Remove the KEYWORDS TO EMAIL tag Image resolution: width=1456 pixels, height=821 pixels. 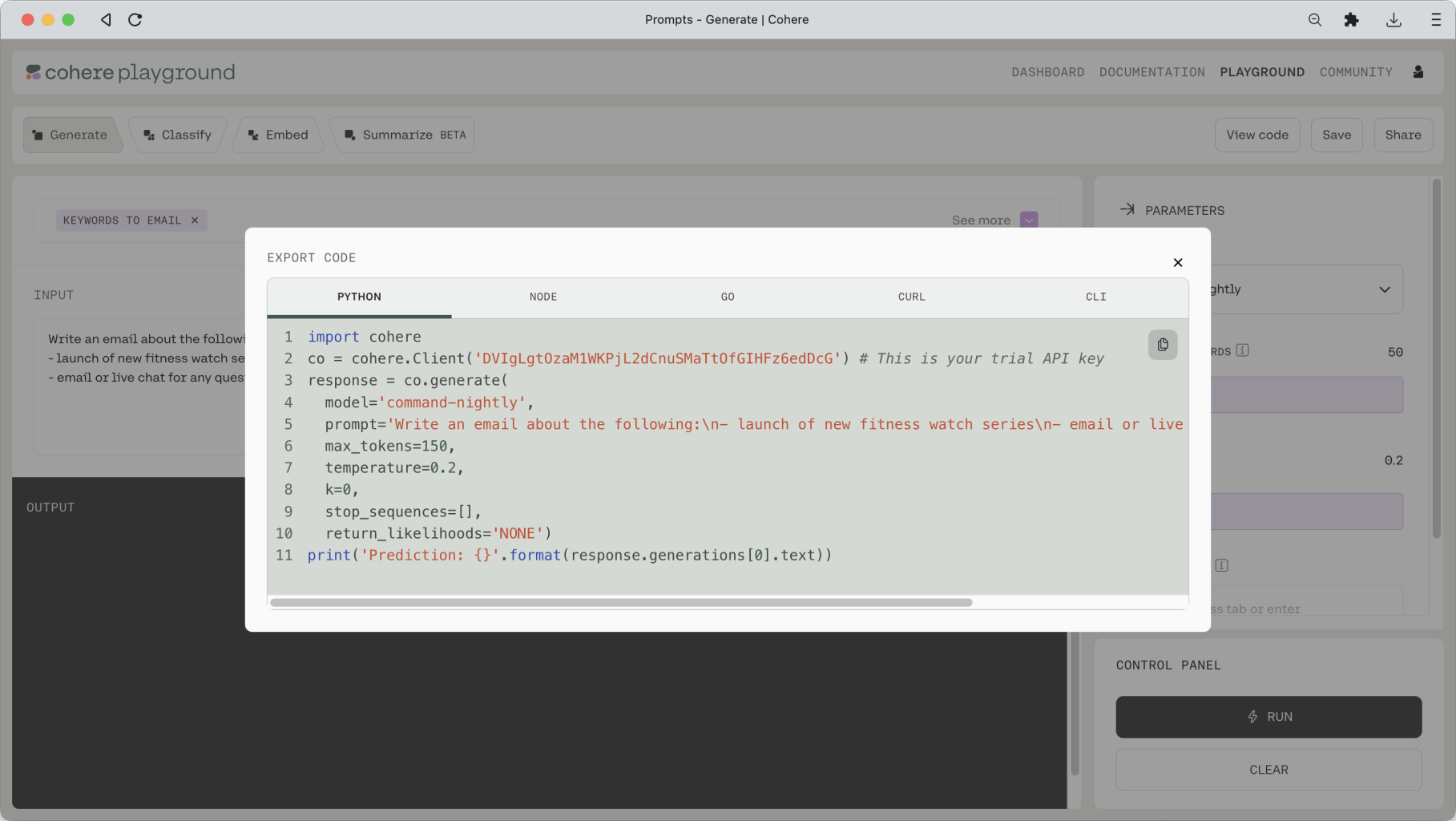click(195, 220)
